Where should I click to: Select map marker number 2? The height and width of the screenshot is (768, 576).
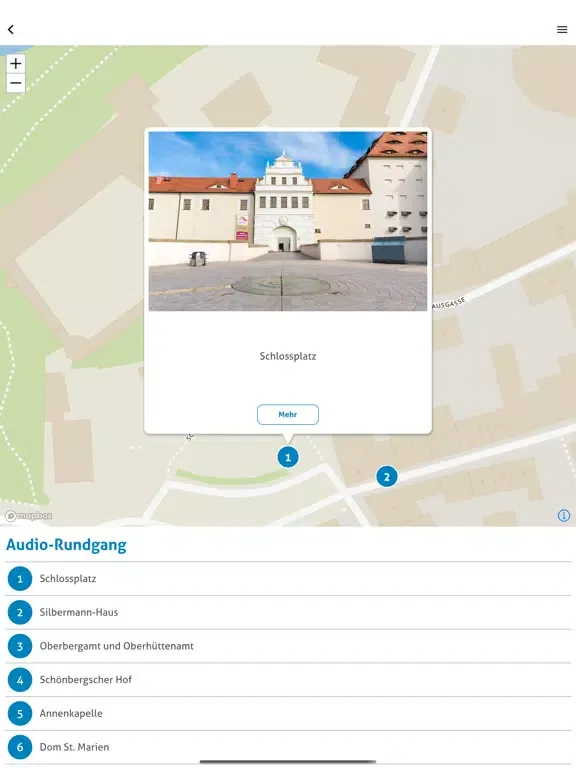[x=386, y=477]
